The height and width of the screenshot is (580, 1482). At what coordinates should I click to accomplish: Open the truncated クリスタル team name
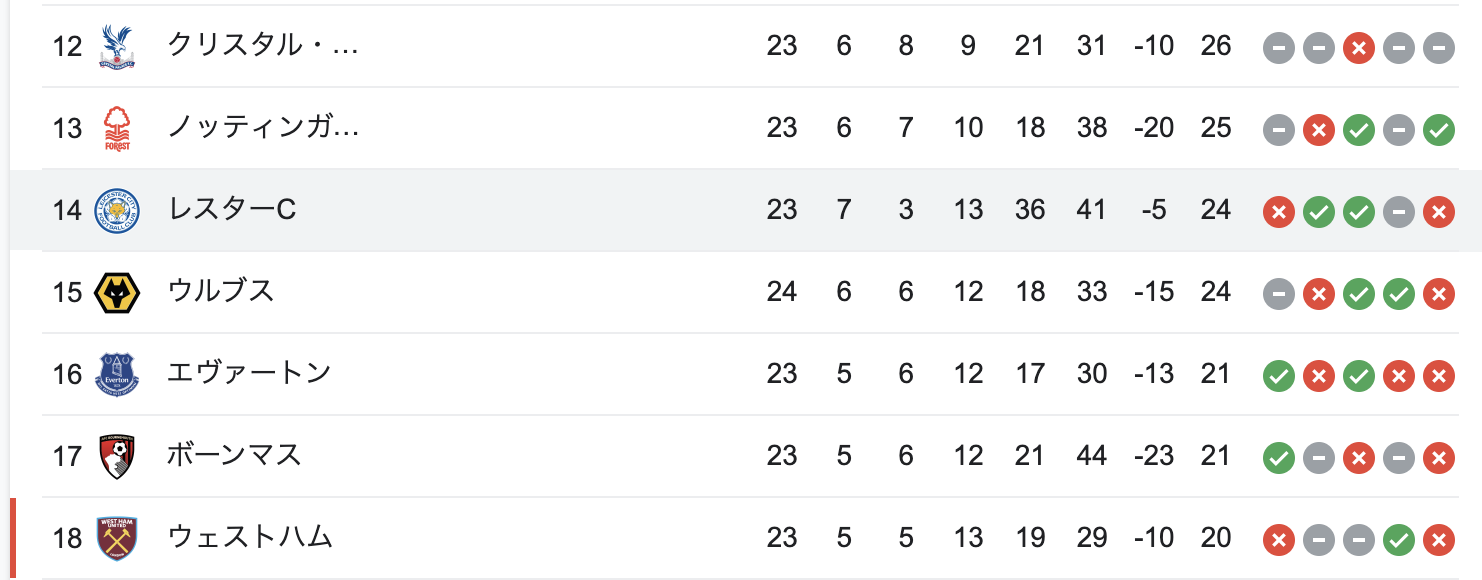263,46
